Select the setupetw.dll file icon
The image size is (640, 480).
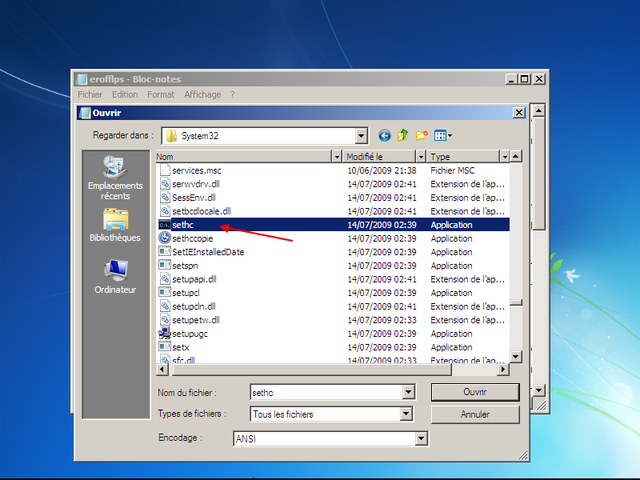[164, 320]
